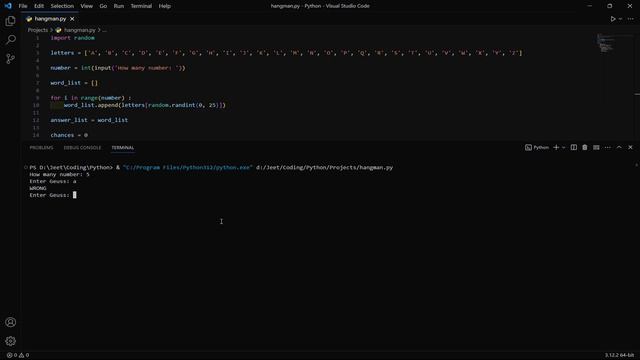640x360 pixels.
Task: Open the Source Control view
Action: (11, 59)
